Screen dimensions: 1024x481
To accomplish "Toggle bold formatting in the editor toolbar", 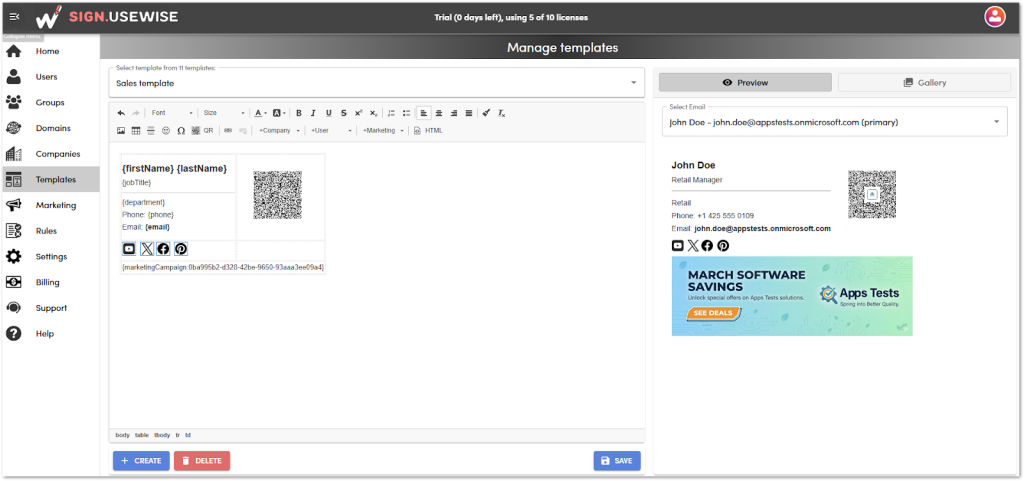I will coord(299,113).
